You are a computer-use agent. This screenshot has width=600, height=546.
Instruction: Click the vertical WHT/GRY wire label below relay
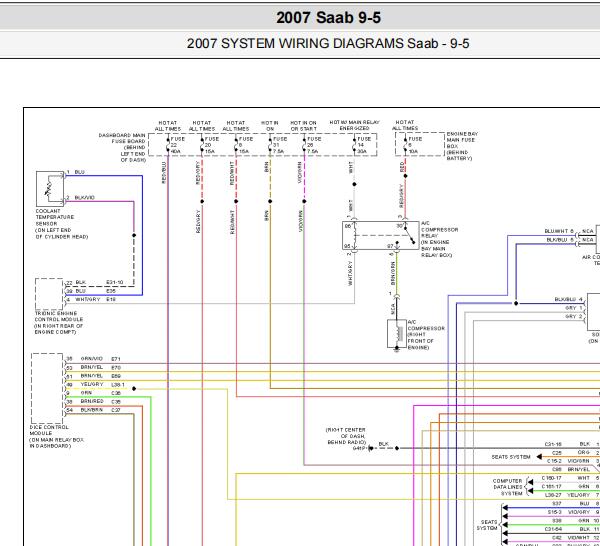(x=350, y=273)
